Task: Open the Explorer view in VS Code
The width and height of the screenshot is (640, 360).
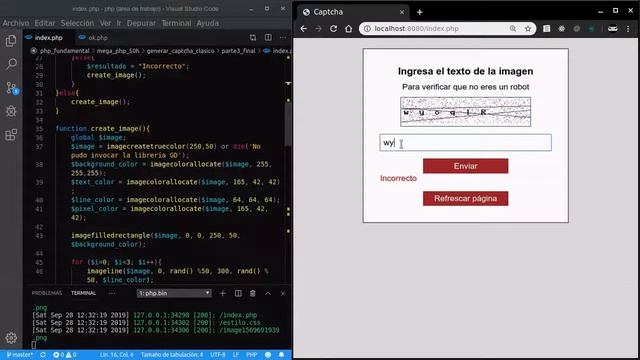Action: point(11,40)
